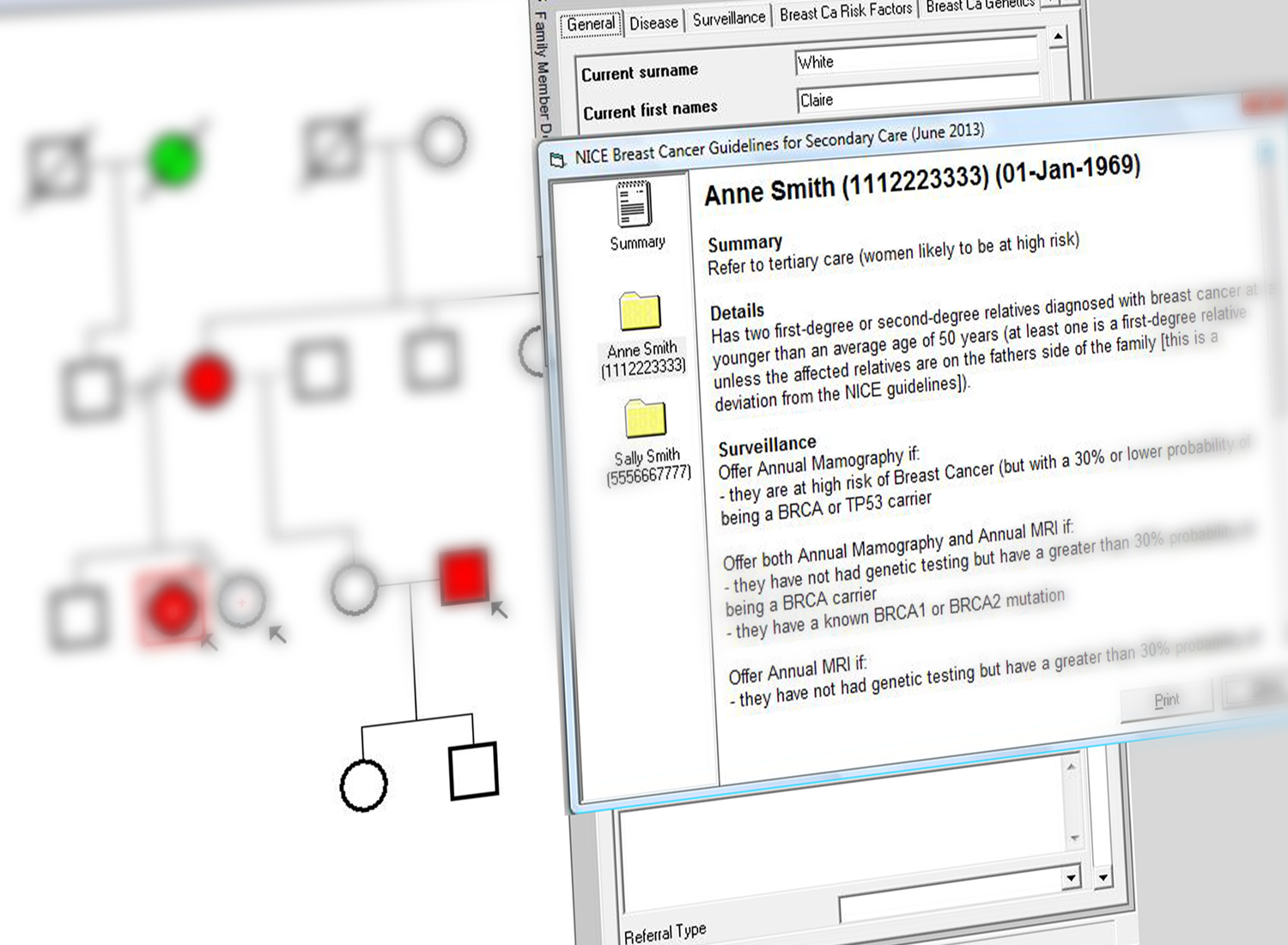This screenshot has height=945, width=1288.
Task: Expand the combo box above Referral Type
Action: 1071,877
